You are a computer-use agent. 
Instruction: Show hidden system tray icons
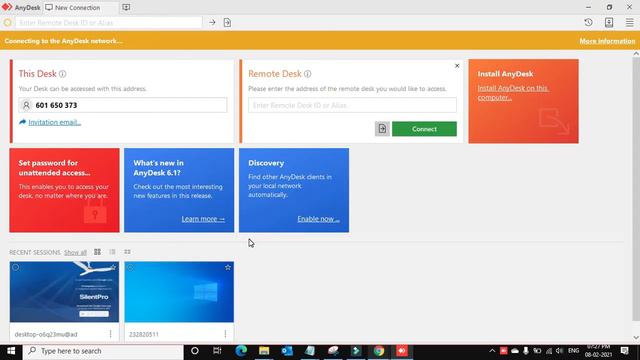pos(492,351)
